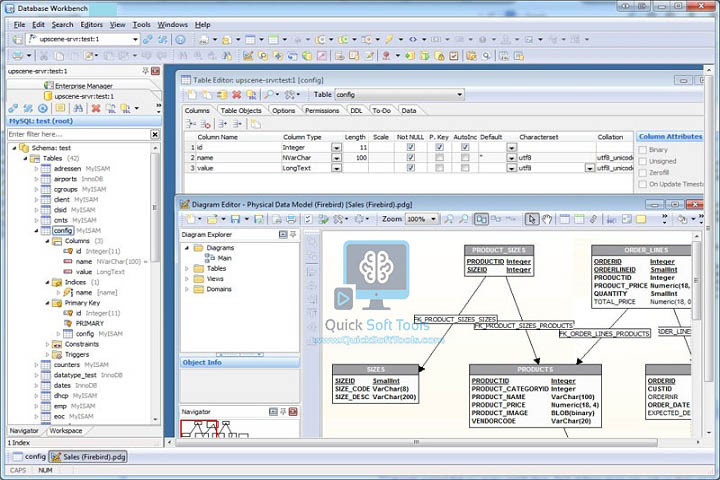Click the link reference tool in Diagram Editor

pos(594,219)
